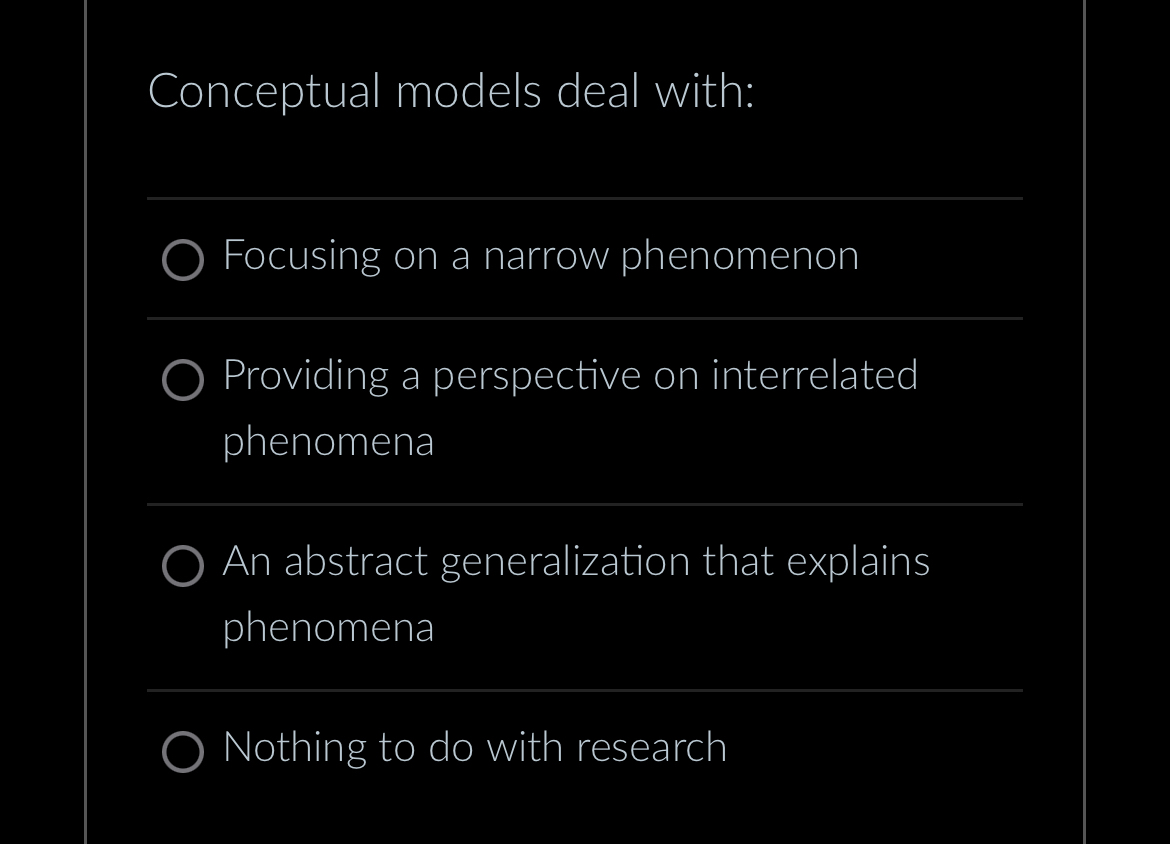Click the row containing the third answer option
This screenshot has height=844, width=1170.
click(585, 594)
